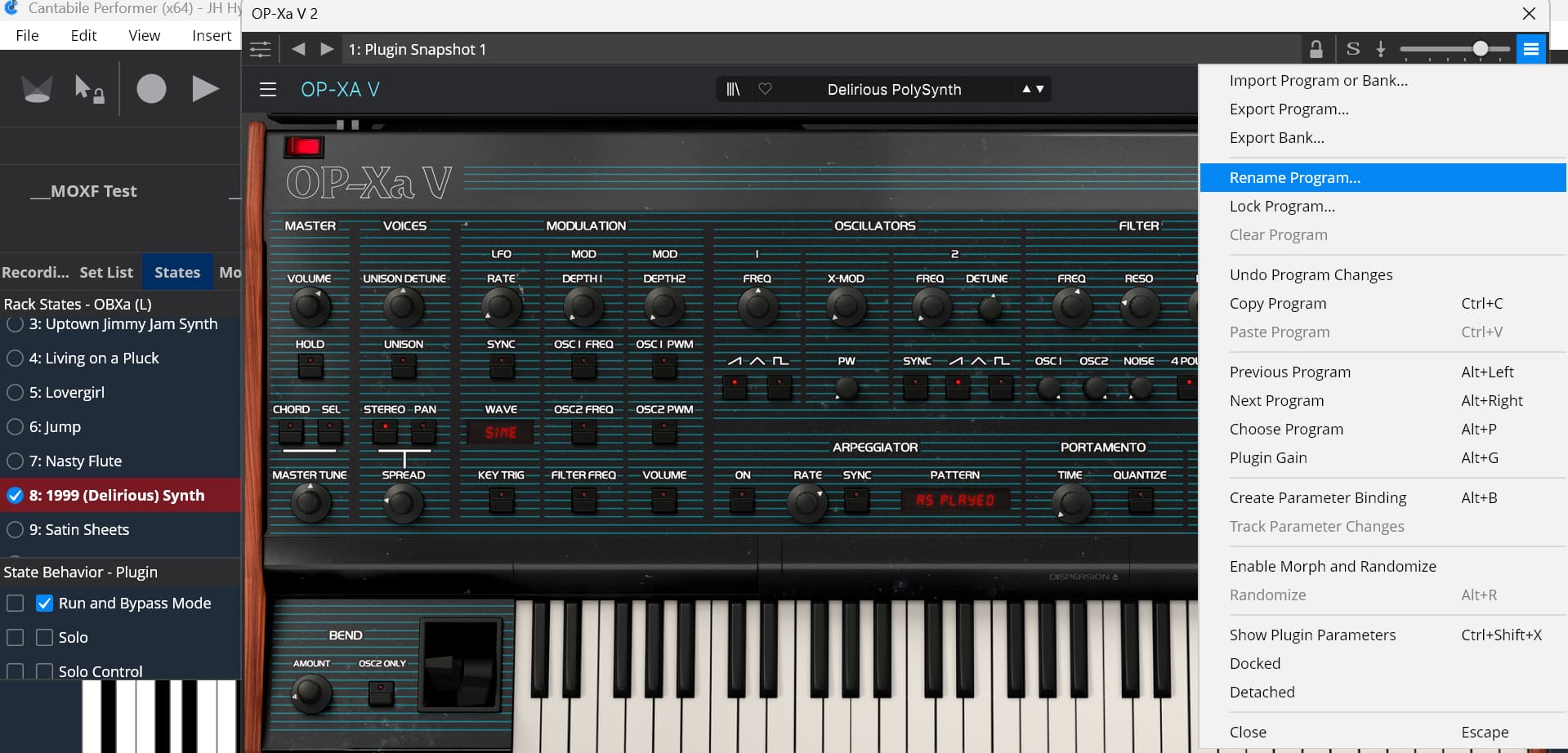Toggle the UNISON voices button
The width and height of the screenshot is (1568, 753).
tap(404, 367)
